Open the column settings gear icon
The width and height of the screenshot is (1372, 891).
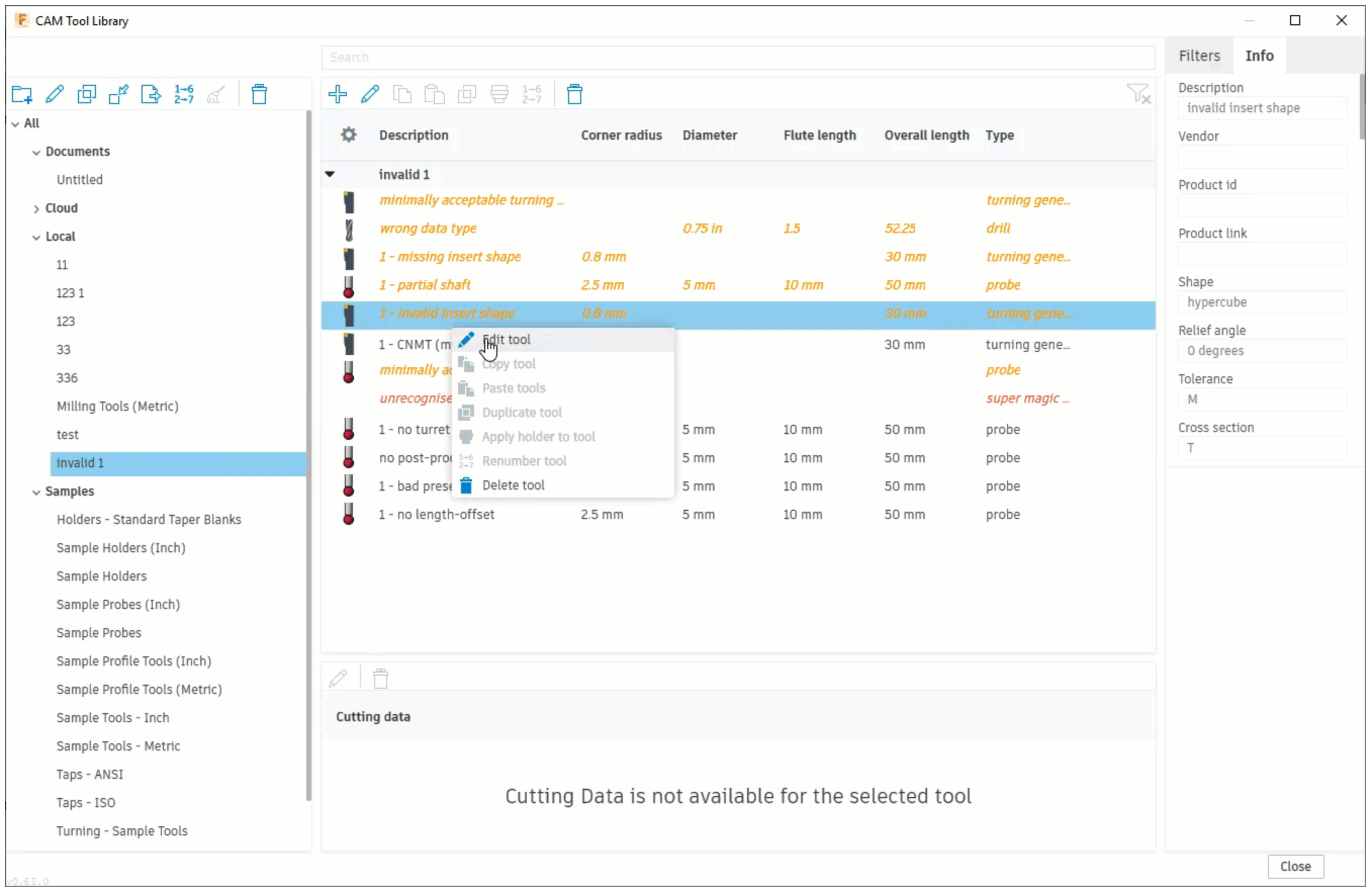(348, 135)
